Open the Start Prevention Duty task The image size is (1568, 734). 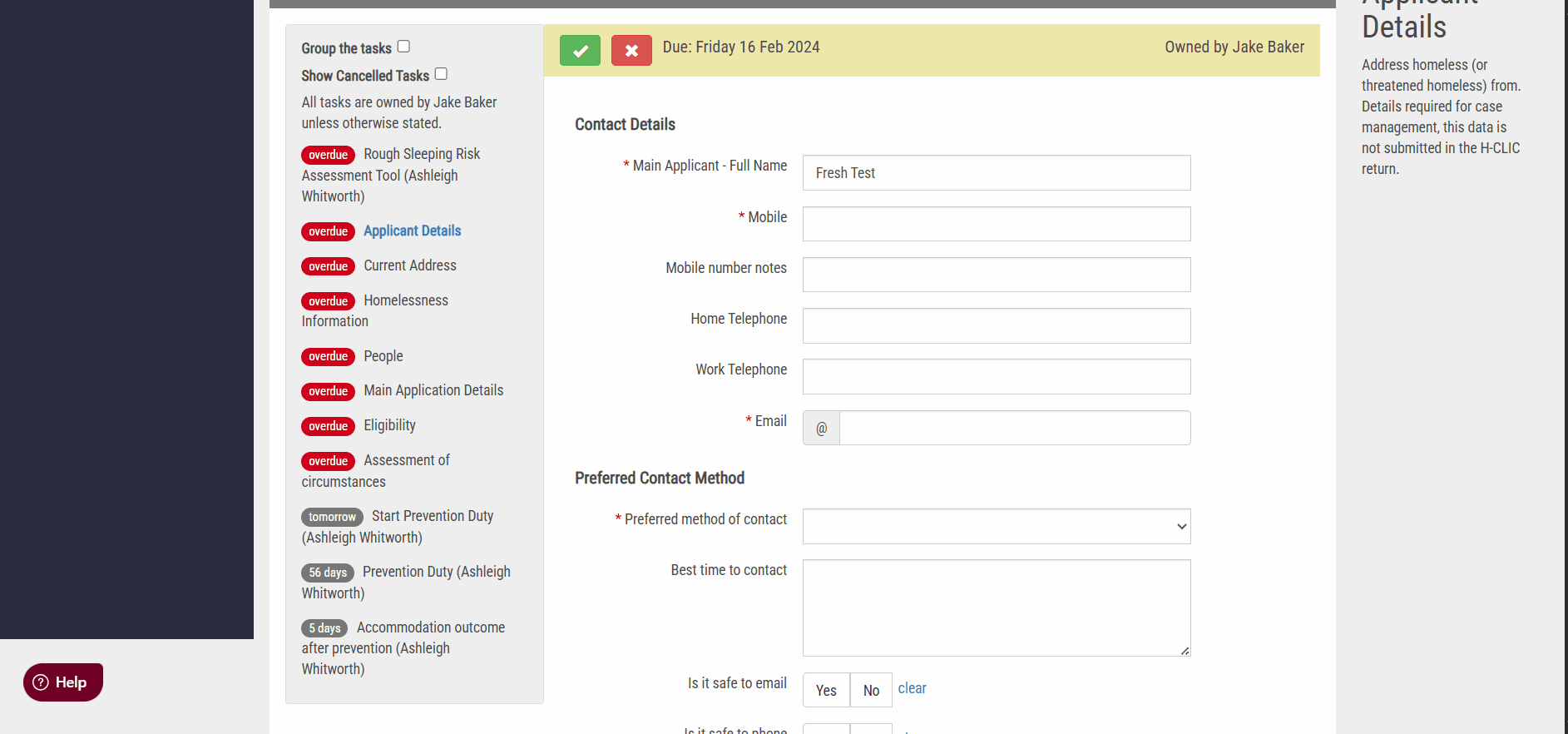click(x=398, y=526)
